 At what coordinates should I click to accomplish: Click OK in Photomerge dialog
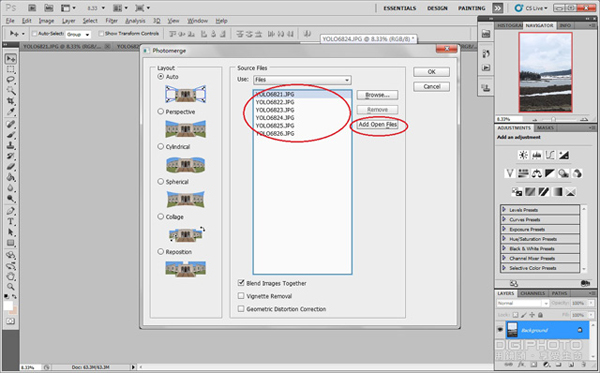tap(431, 72)
